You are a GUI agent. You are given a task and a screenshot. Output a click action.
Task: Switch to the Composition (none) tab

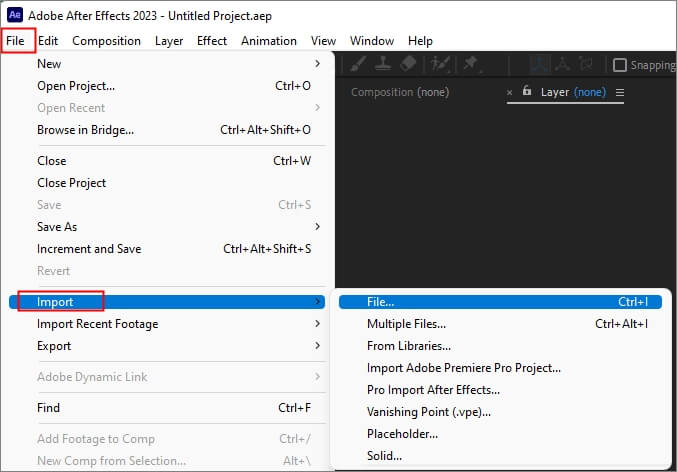tap(400, 92)
